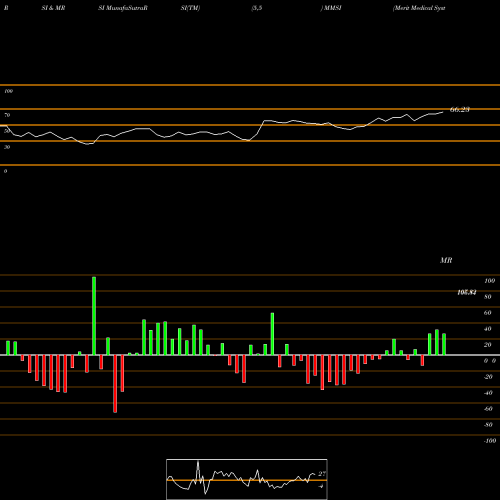Screen dimensions: 500x500
Task: Click the '-80' label on MR axis
Action: point(488,425)
